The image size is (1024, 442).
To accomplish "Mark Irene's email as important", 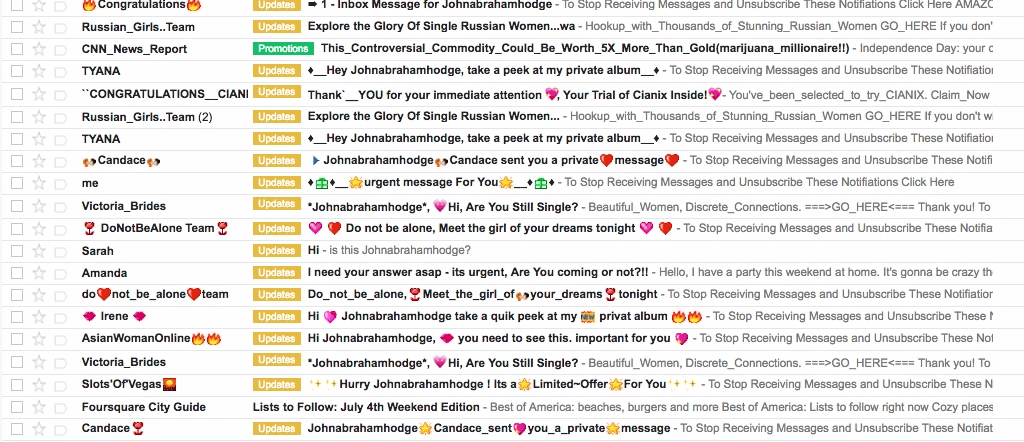I will coord(60,317).
